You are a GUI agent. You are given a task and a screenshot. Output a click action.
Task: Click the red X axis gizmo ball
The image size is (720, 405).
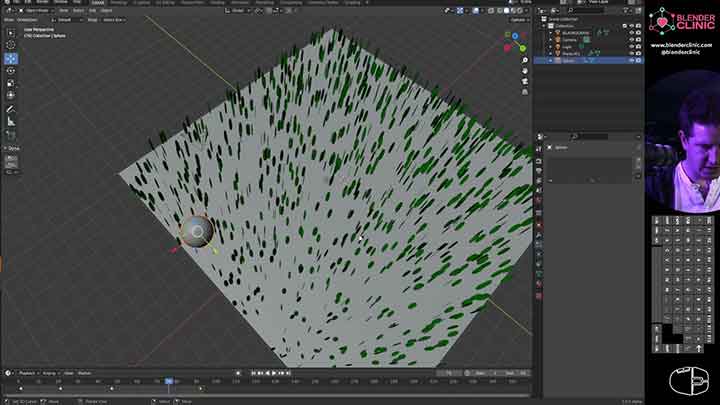(x=507, y=48)
